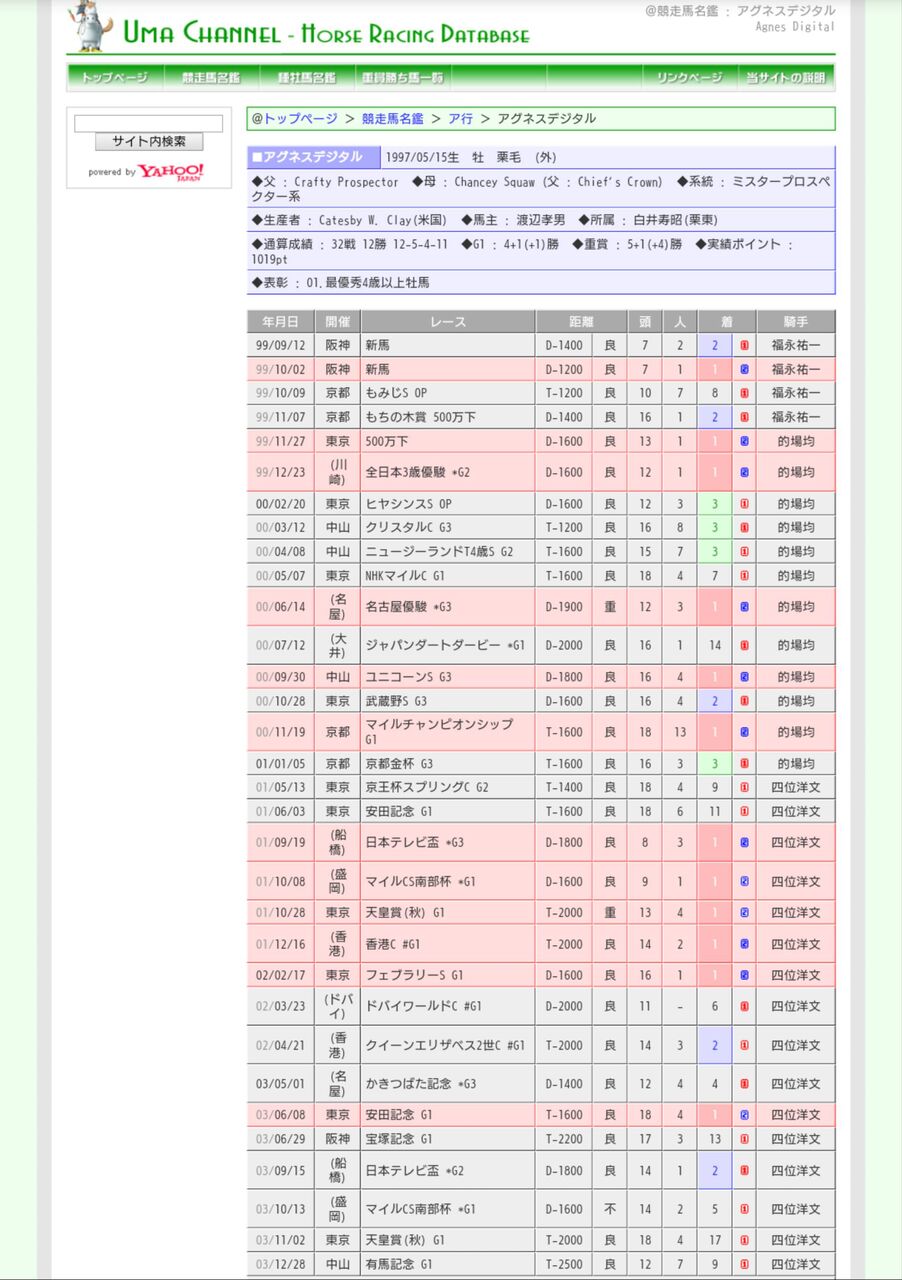The width and height of the screenshot is (902, 1280).
Task: Click the blue icon in the 03/06/08 安田記念 row
Action: [744, 1115]
